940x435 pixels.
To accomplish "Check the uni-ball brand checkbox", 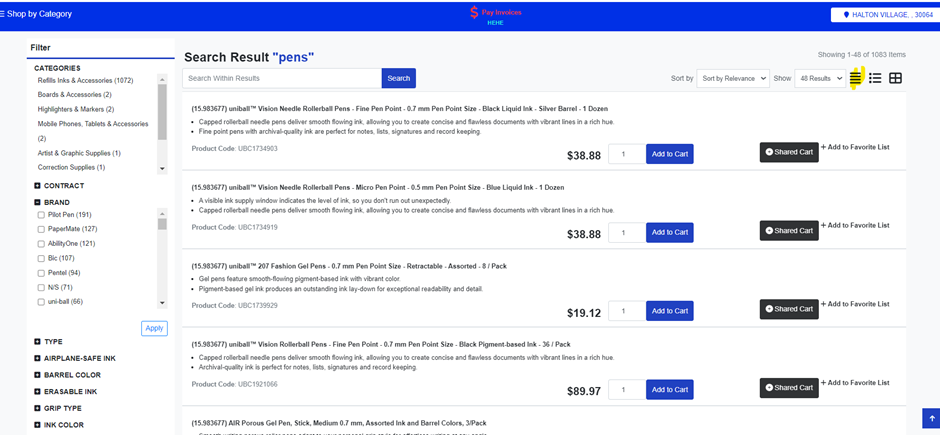I will coord(41,302).
